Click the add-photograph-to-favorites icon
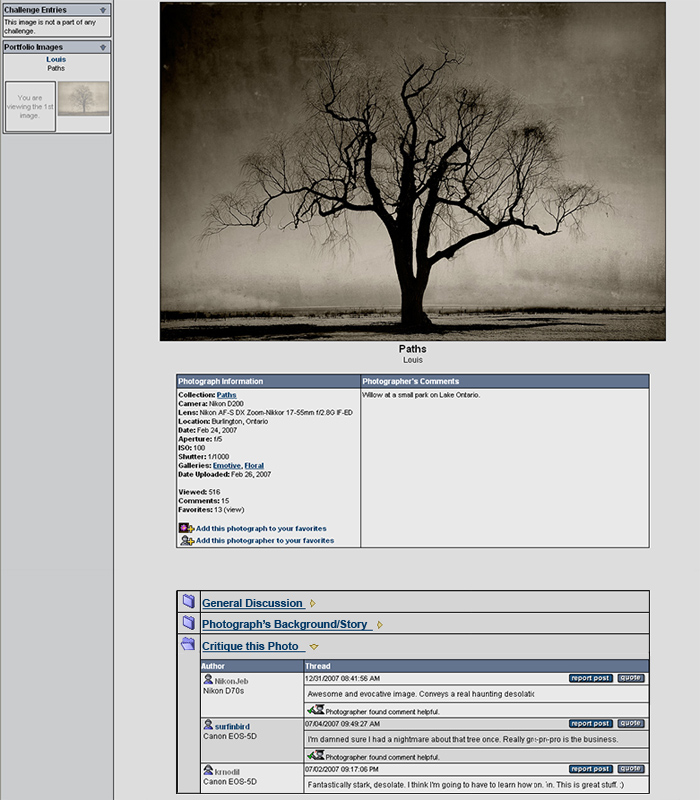This screenshot has height=800, width=700. (186, 528)
